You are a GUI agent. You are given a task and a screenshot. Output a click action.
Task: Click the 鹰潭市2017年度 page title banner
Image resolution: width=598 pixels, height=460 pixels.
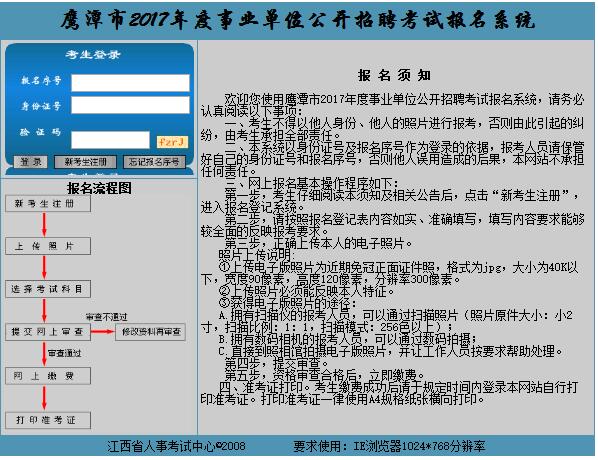(297, 20)
